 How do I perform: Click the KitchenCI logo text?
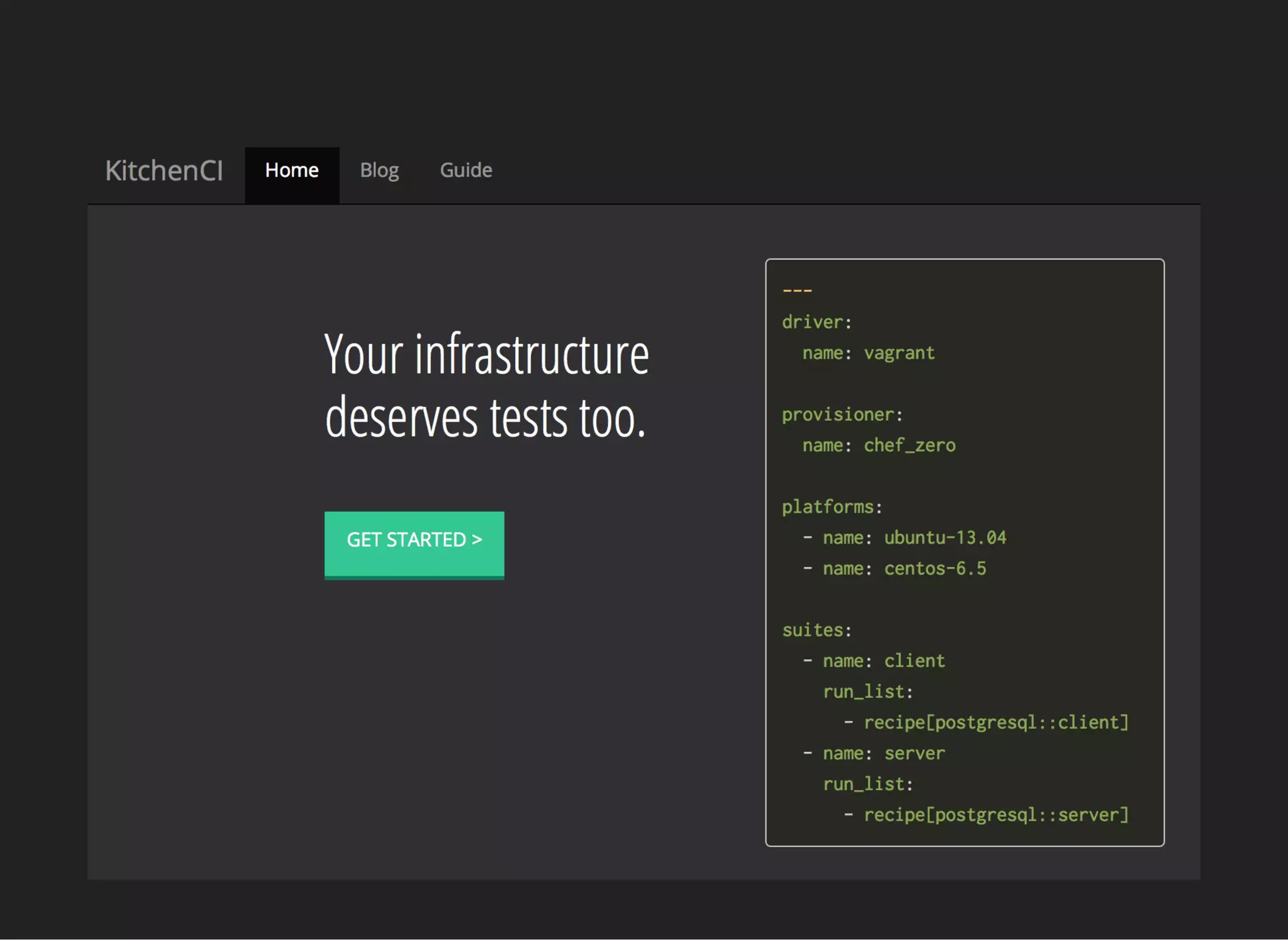pos(164,171)
